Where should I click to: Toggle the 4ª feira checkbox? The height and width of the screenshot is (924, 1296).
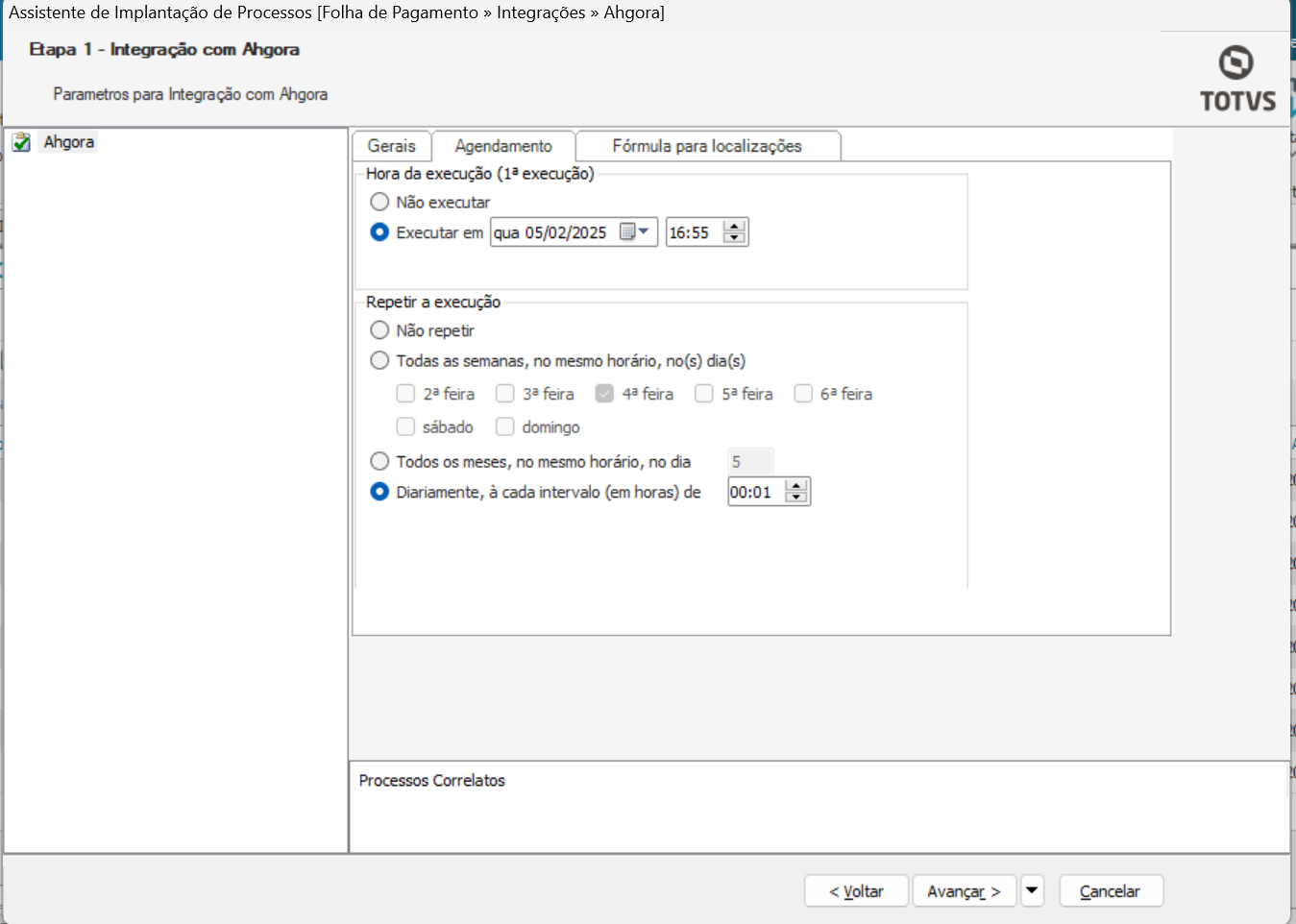coord(604,394)
